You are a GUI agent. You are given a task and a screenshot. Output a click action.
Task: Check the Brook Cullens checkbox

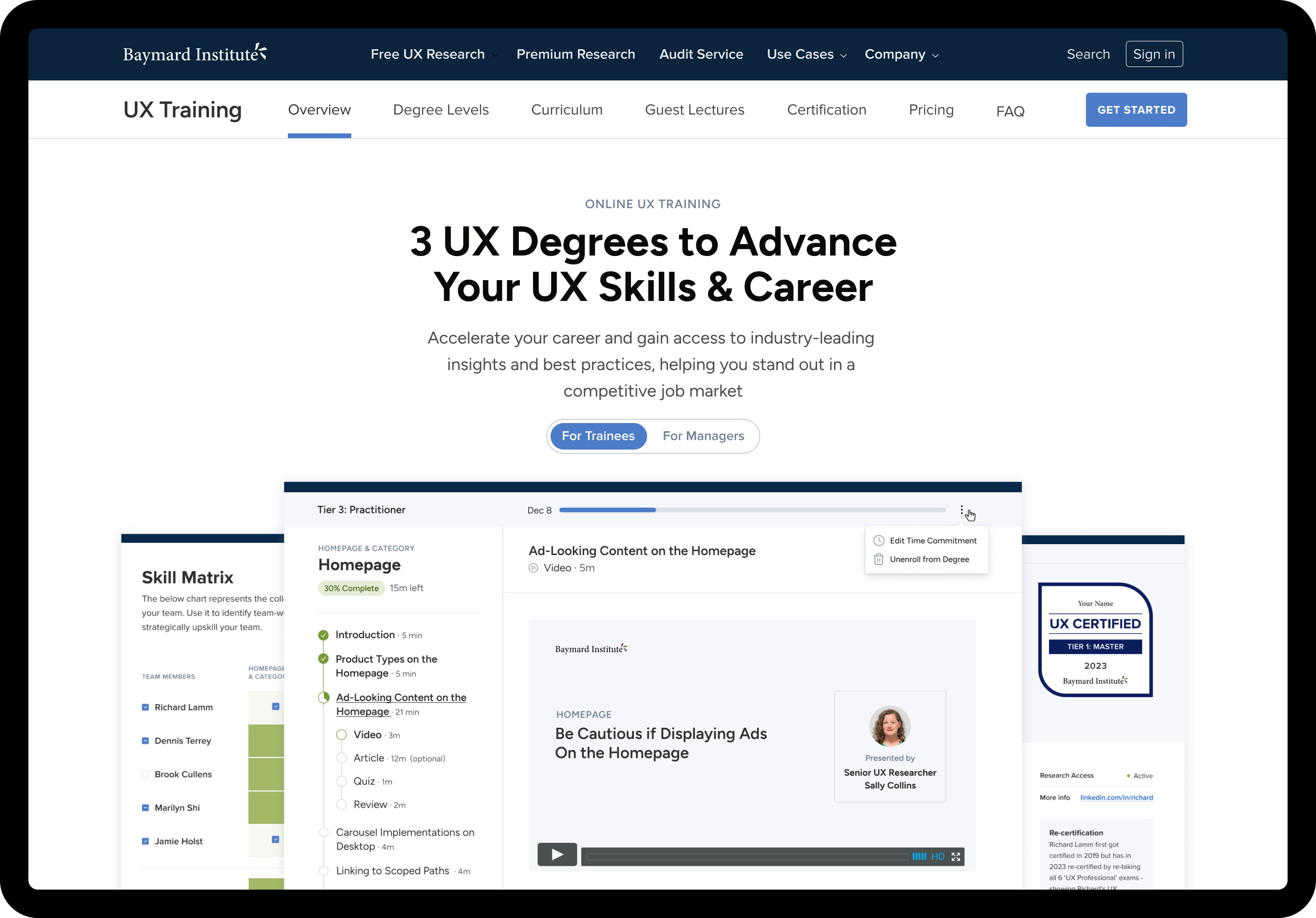tap(145, 774)
